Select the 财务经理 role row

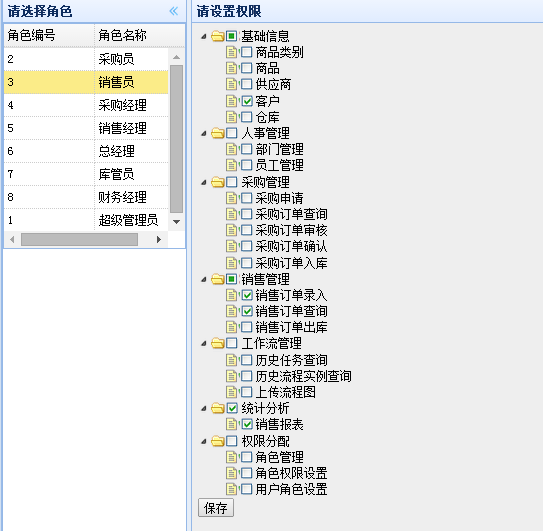pyautogui.click(x=86, y=197)
